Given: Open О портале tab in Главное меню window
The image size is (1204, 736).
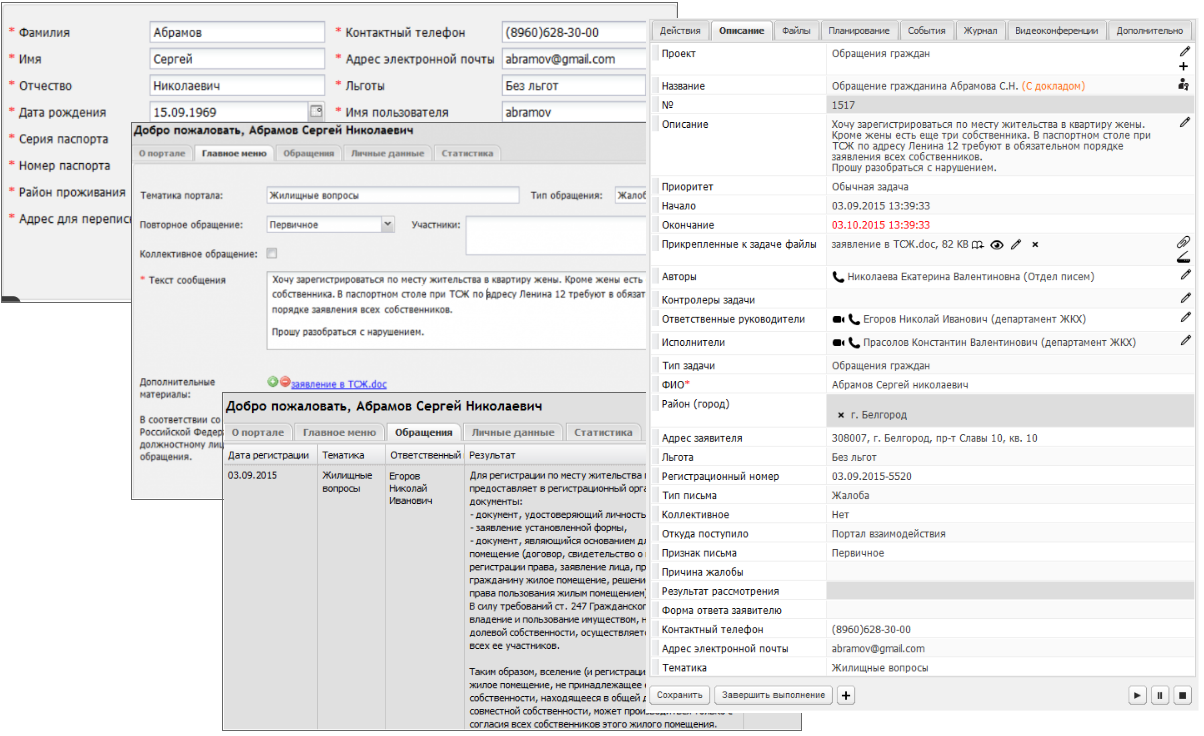Looking at the screenshot, I should point(162,154).
